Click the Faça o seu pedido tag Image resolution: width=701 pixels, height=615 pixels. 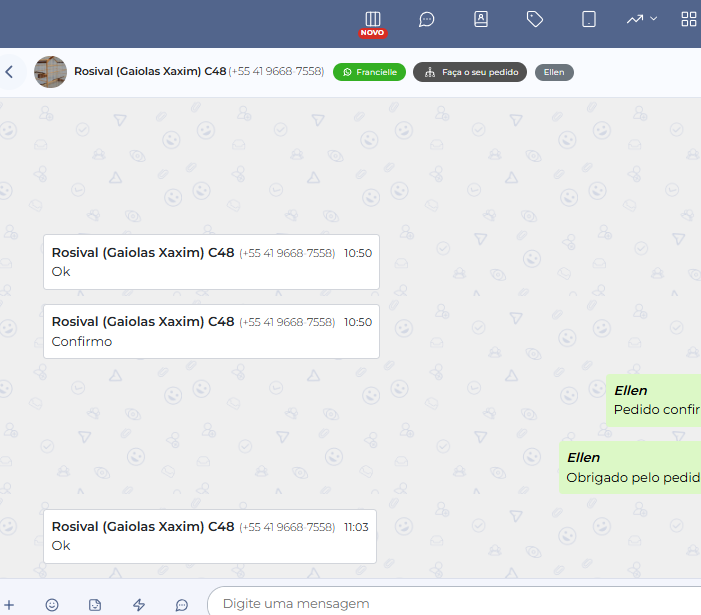(x=470, y=72)
